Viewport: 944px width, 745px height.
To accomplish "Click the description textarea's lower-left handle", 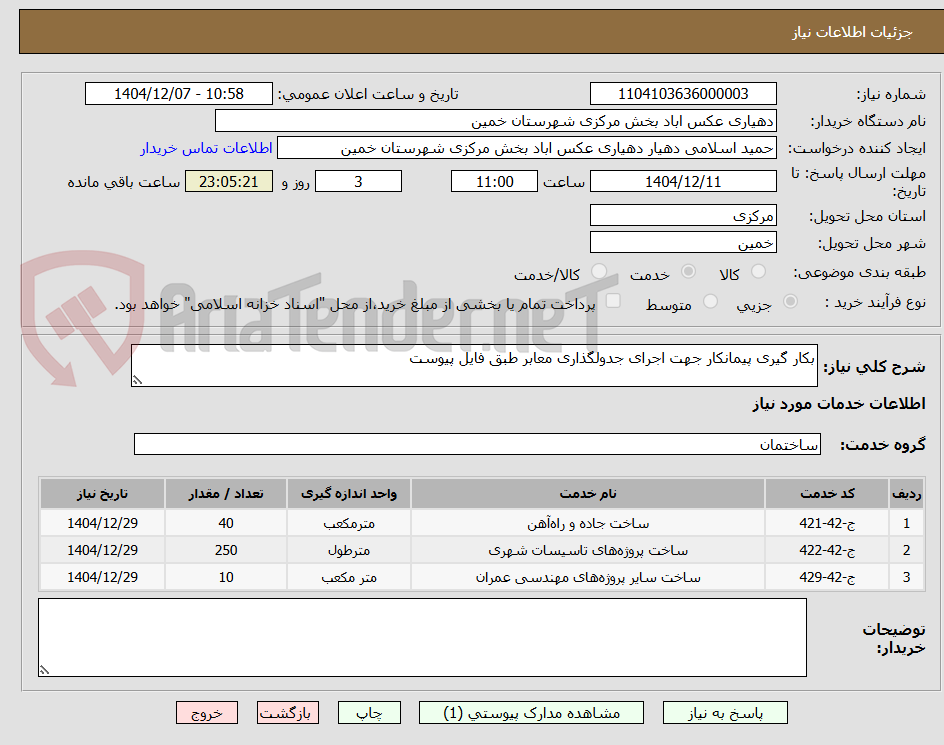I will coord(138,379).
